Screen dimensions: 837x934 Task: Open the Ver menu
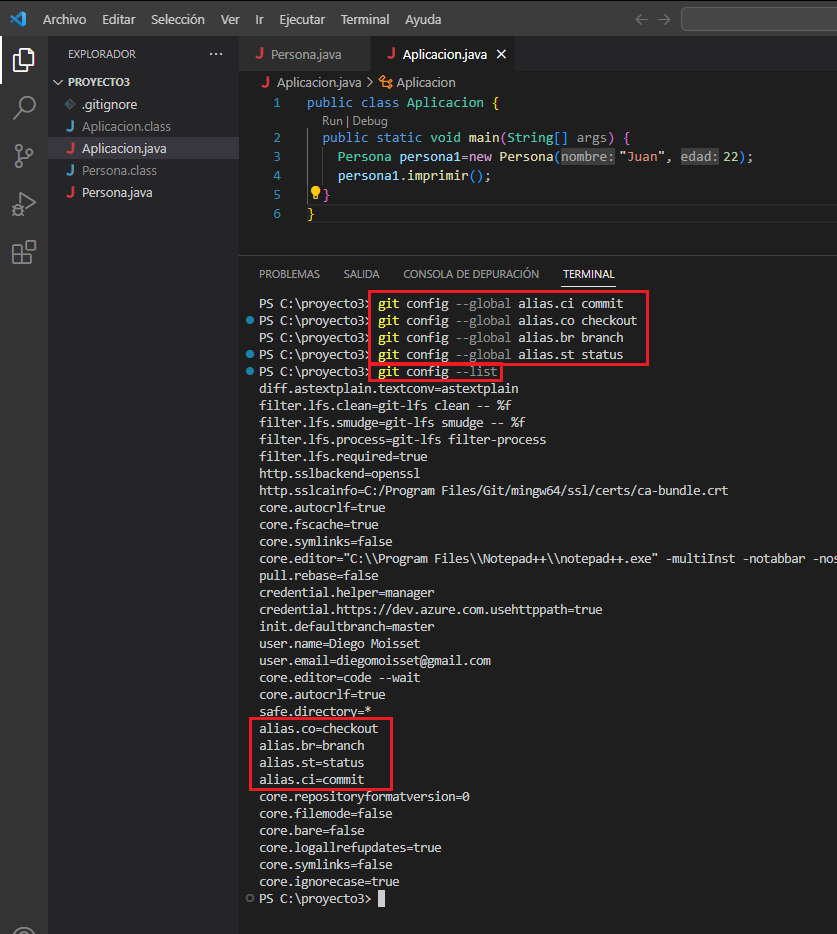click(x=230, y=20)
